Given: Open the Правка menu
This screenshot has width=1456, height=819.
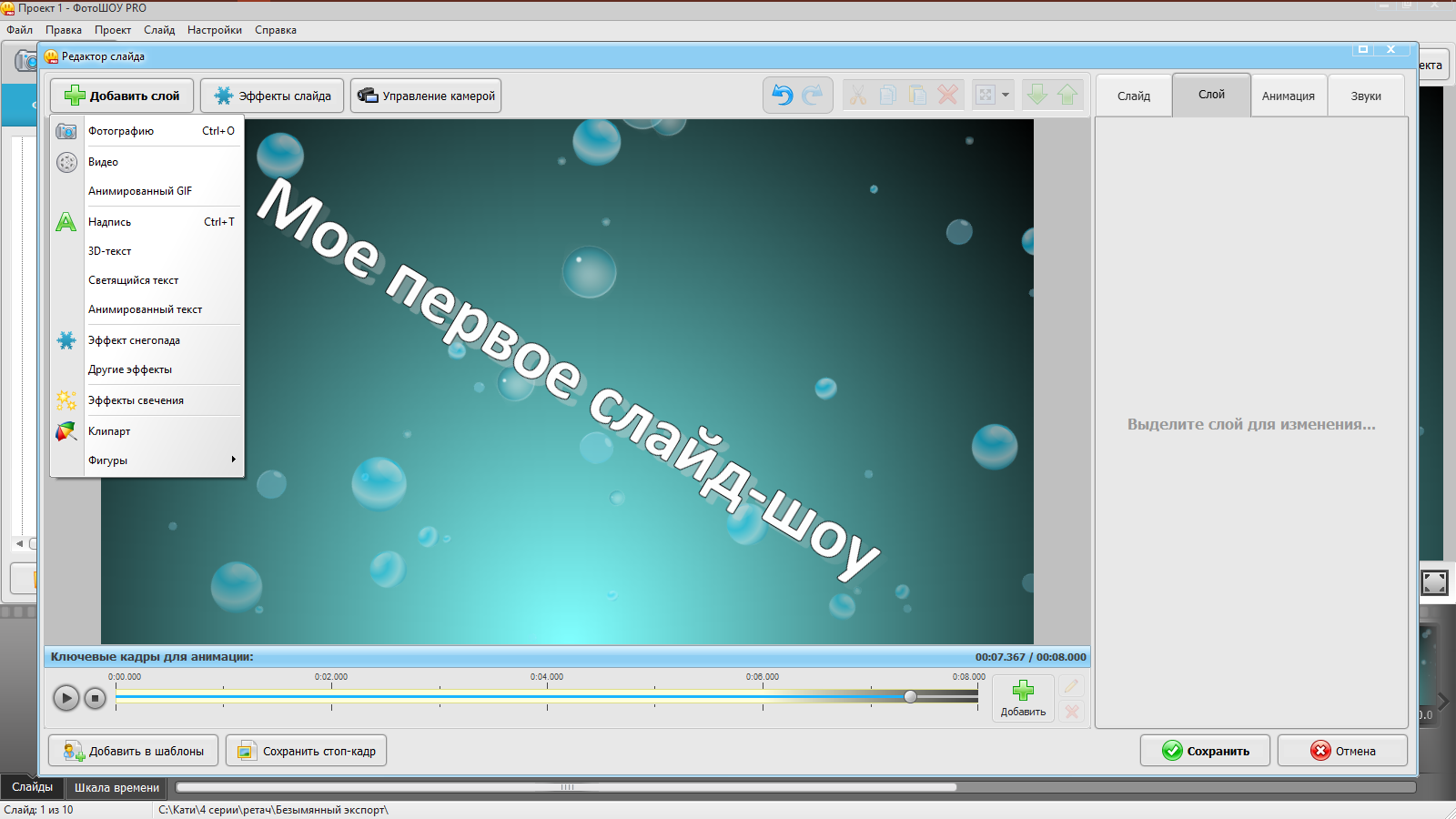Looking at the screenshot, I should pyautogui.click(x=64, y=30).
